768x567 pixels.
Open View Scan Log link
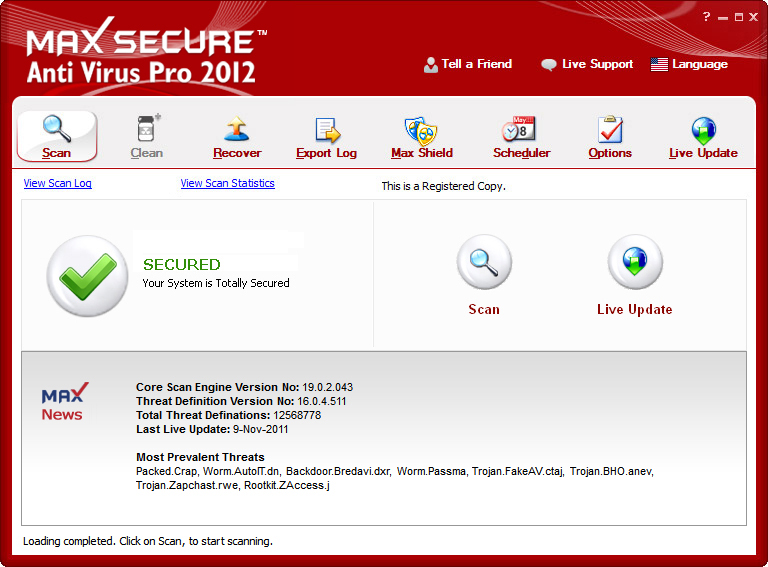[57, 183]
